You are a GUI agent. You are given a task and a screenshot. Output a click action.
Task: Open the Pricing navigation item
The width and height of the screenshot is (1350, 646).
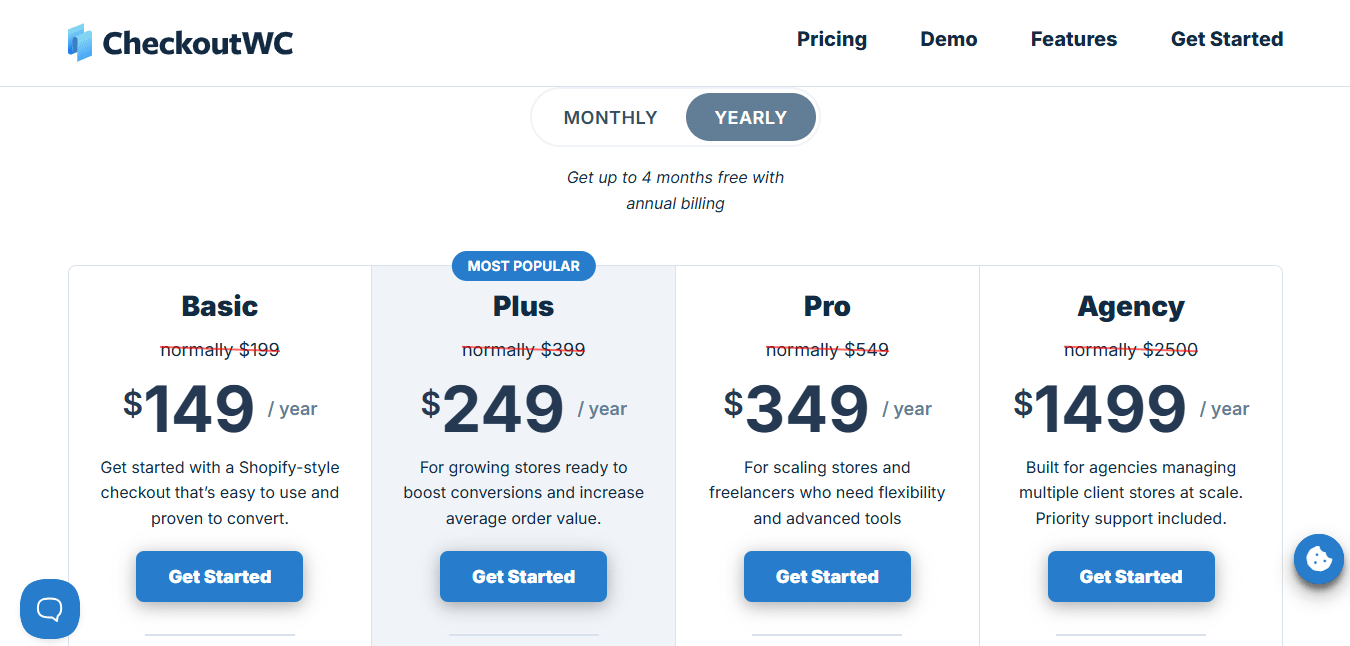coord(832,39)
